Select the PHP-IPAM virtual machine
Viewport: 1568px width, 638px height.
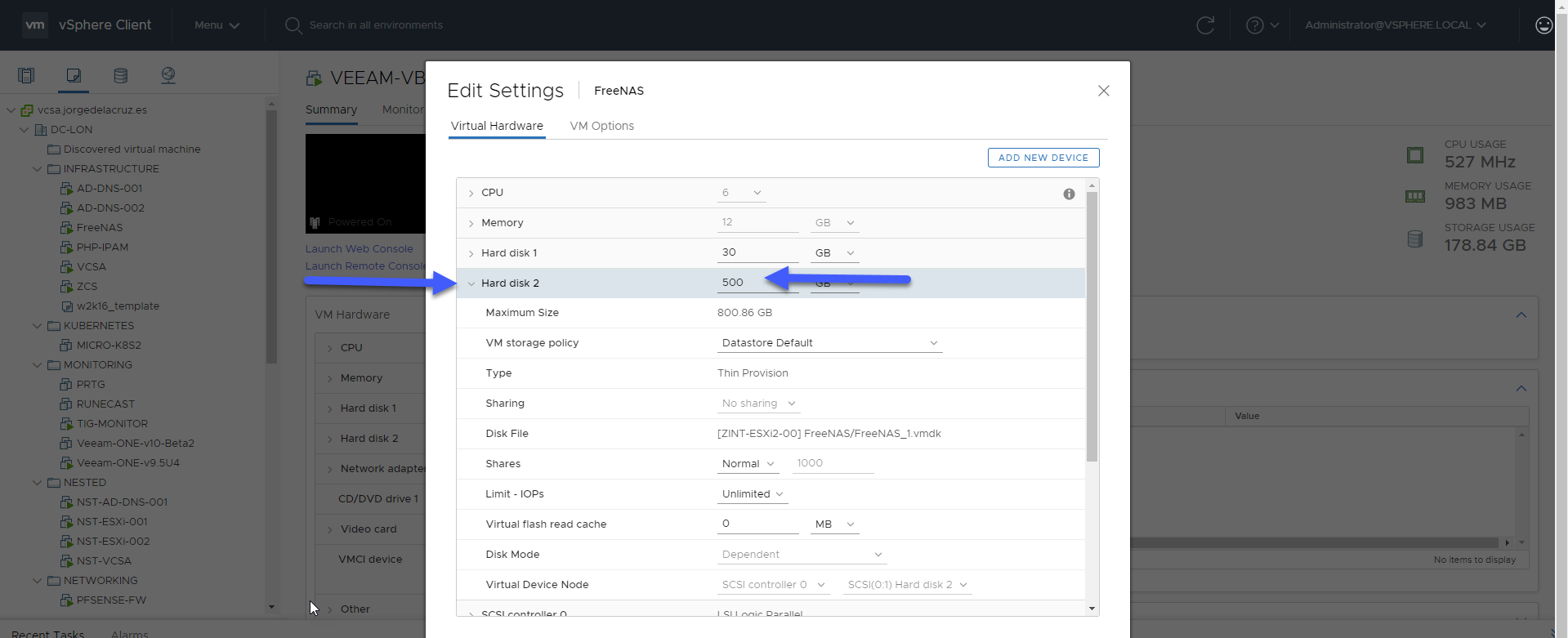[101, 248]
